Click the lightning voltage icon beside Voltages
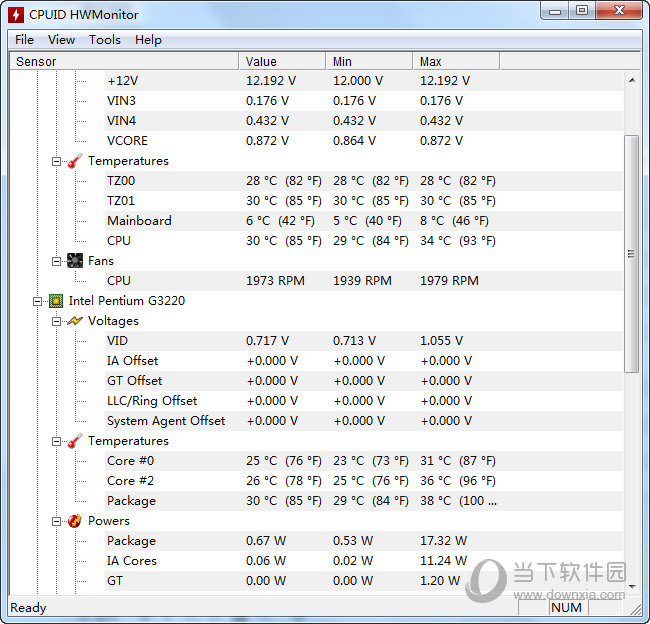Viewport: 650px width, 624px height. (75, 321)
